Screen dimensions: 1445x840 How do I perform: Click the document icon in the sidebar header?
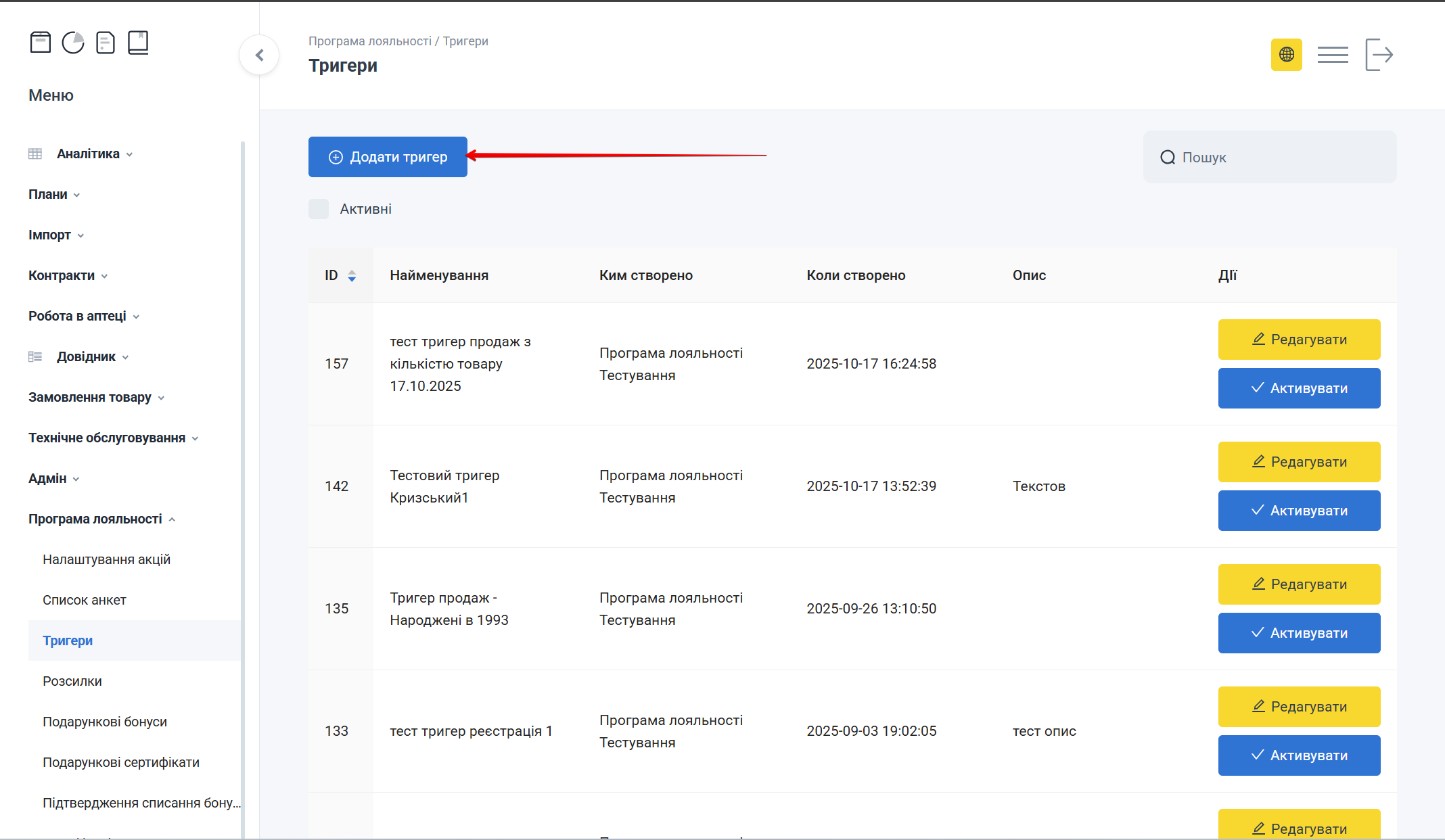[106, 43]
